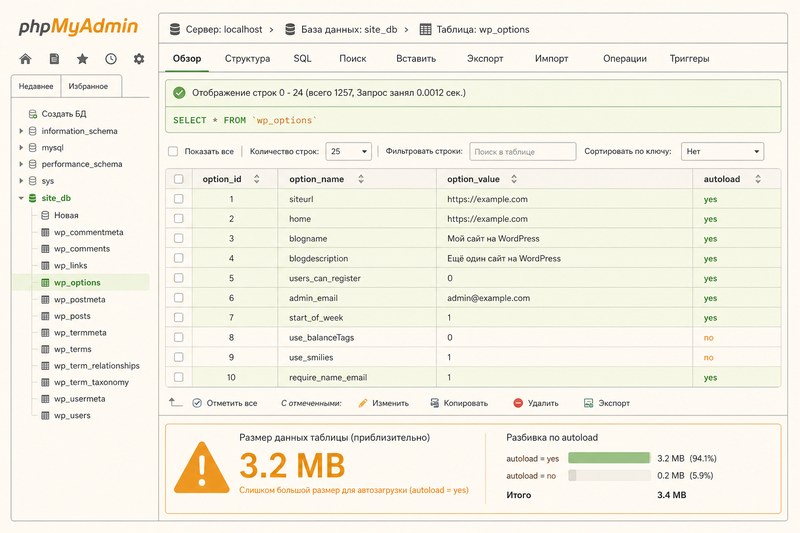
Task: Click table icon in breadcrumb
Action: coord(425,30)
